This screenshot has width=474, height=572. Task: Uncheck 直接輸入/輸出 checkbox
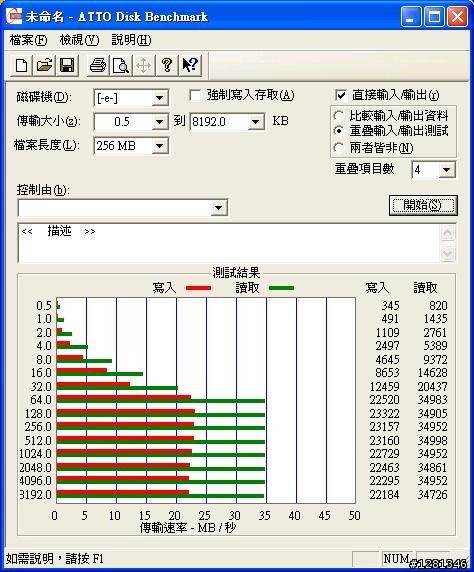click(340, 95)
